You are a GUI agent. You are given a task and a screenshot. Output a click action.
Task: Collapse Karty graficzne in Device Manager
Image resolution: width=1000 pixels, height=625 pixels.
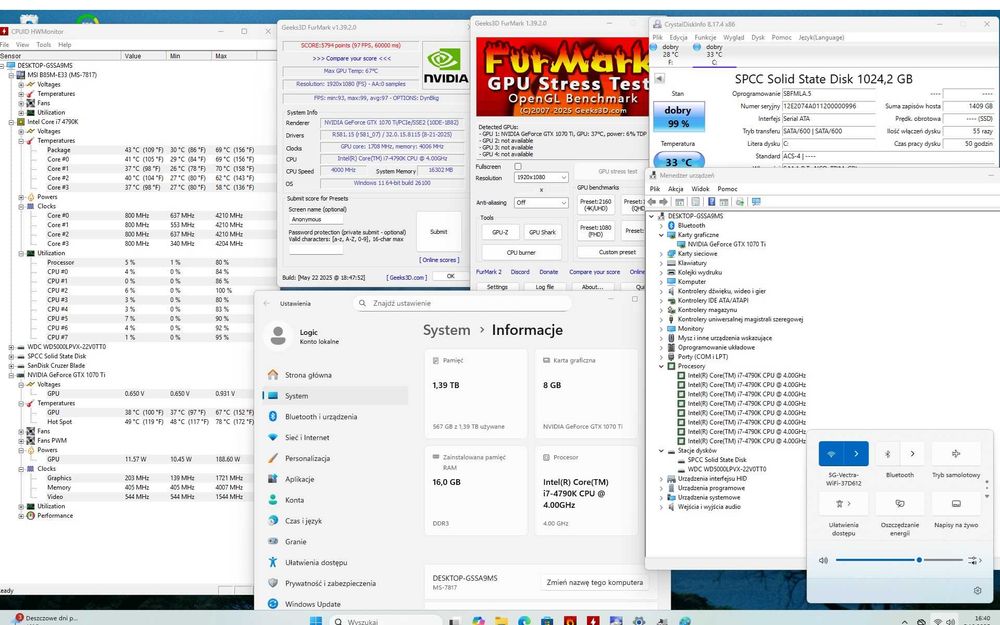point(661,235)
